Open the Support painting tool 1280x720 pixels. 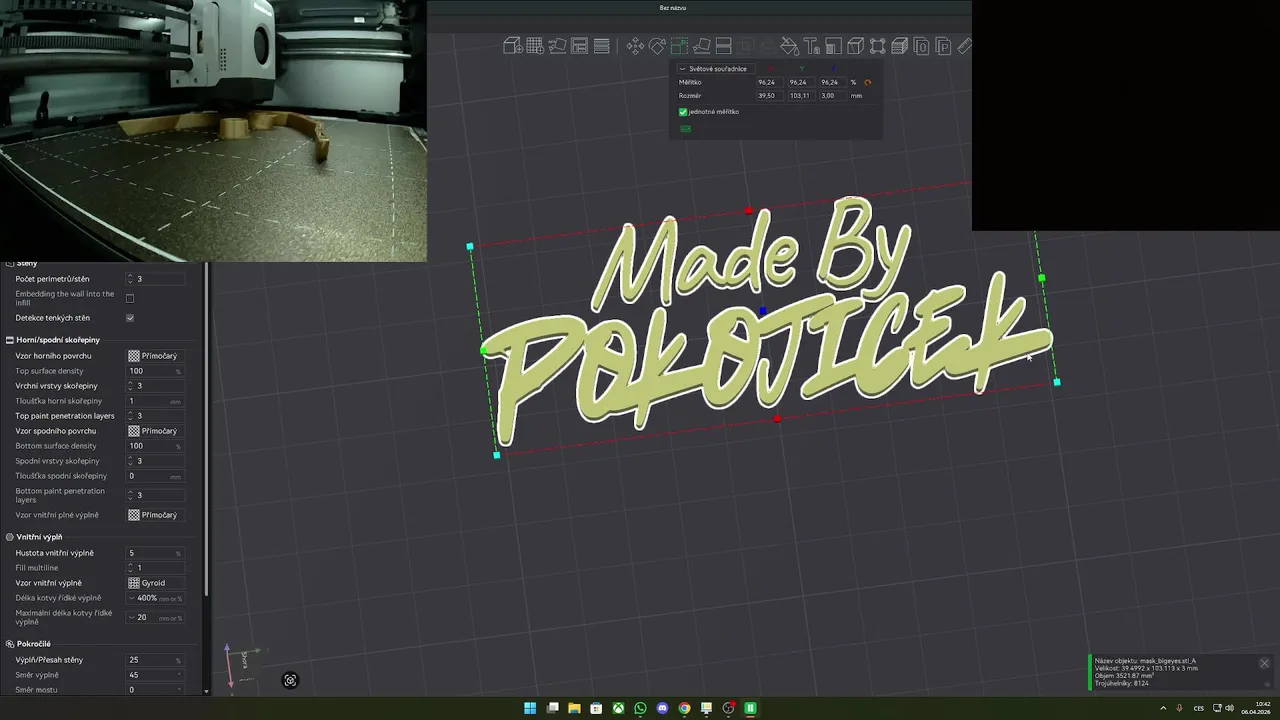[833, 46]
